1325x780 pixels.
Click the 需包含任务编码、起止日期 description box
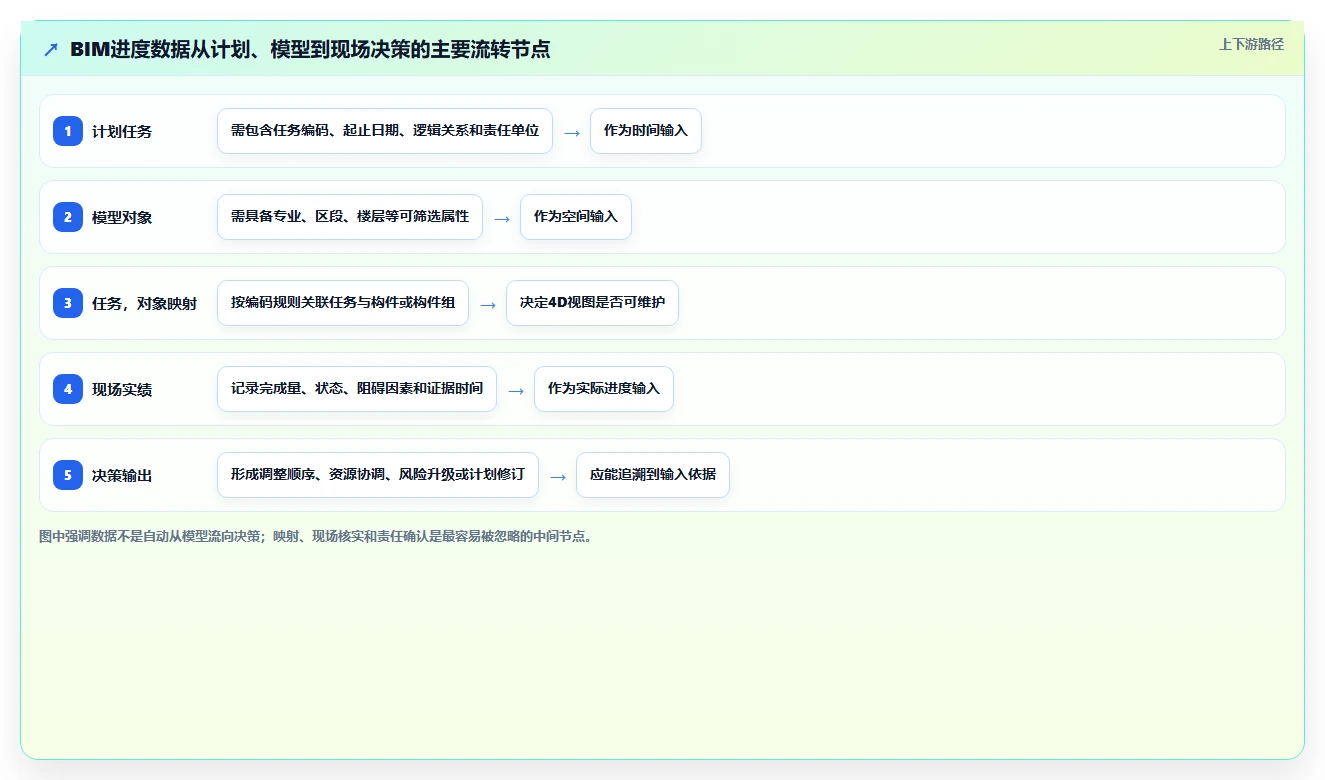tap(385, 131)
